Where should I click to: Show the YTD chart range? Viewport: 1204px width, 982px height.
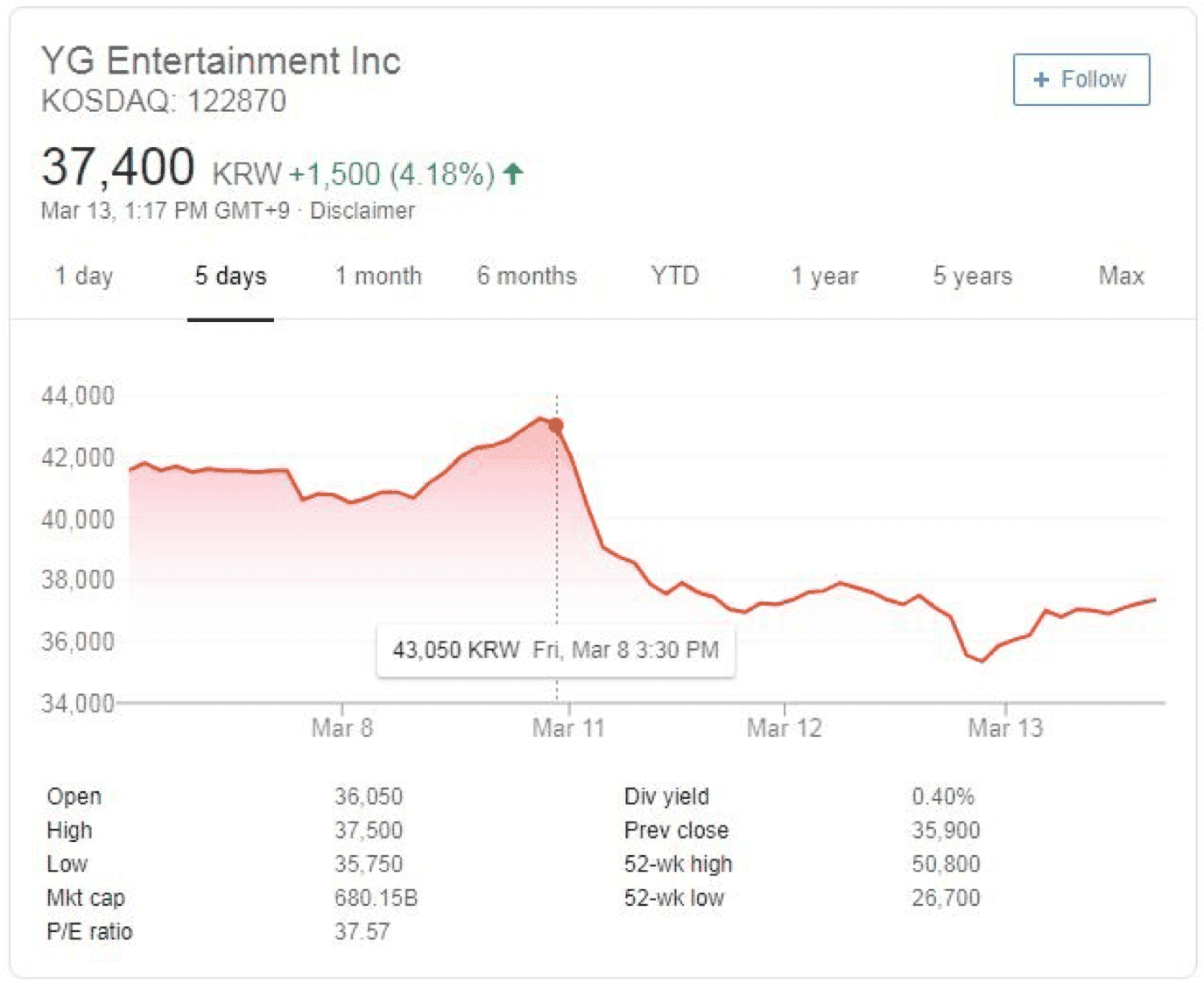(x=674, y=276)
